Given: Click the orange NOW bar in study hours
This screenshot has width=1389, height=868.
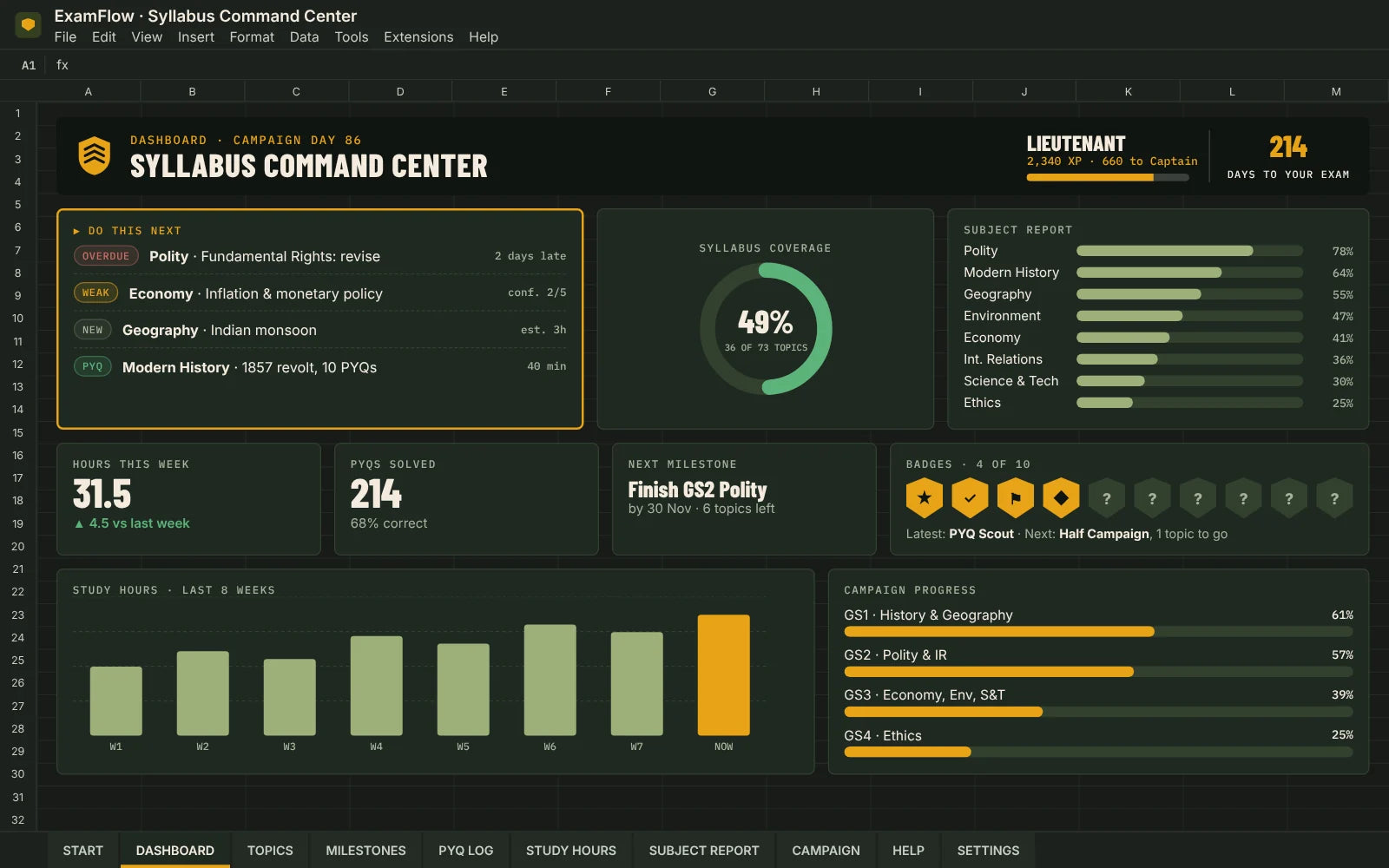Looking at the screenshot, I should point(723,675).
